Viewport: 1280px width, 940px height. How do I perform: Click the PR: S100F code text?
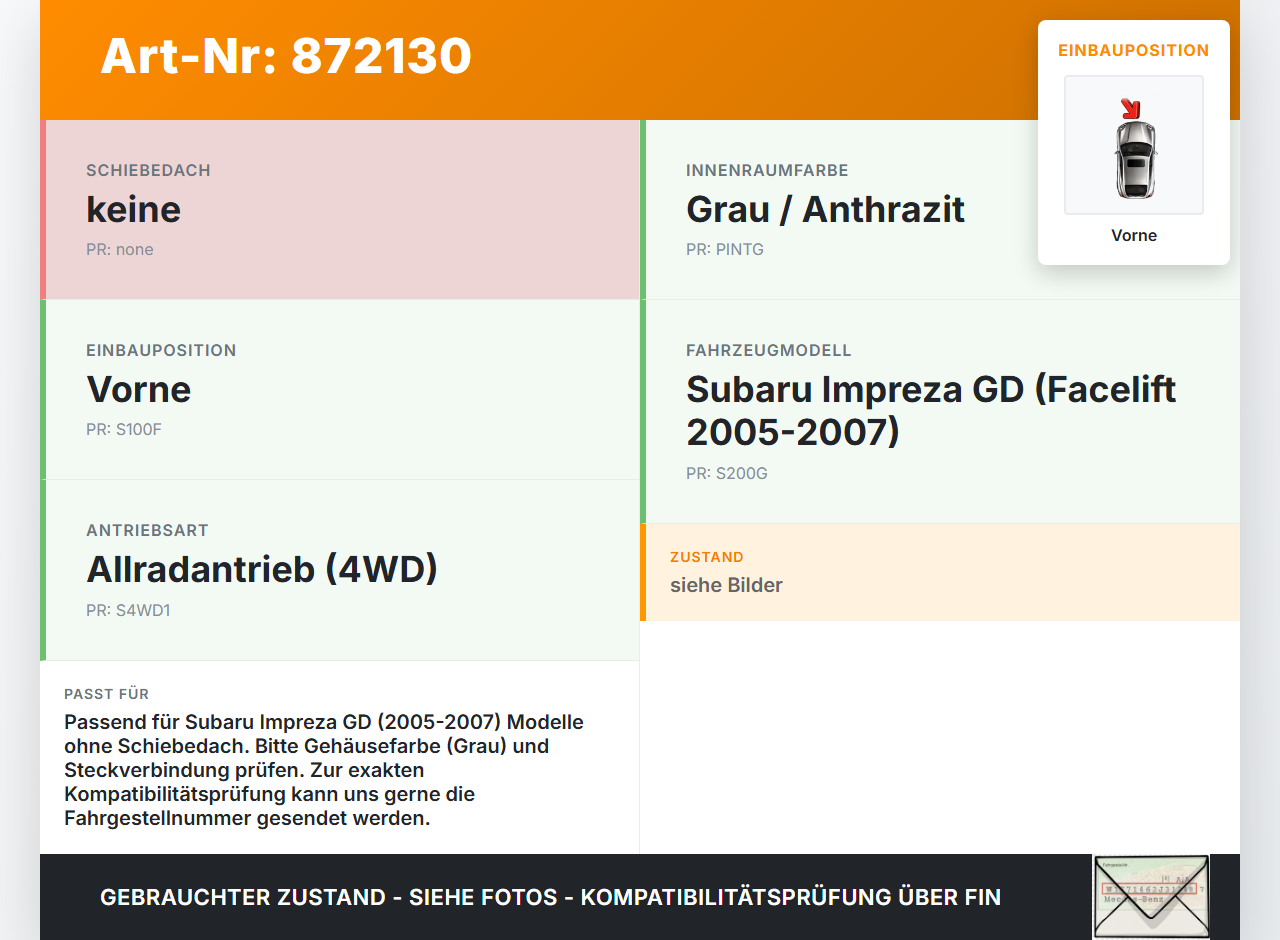coord(124,430)
